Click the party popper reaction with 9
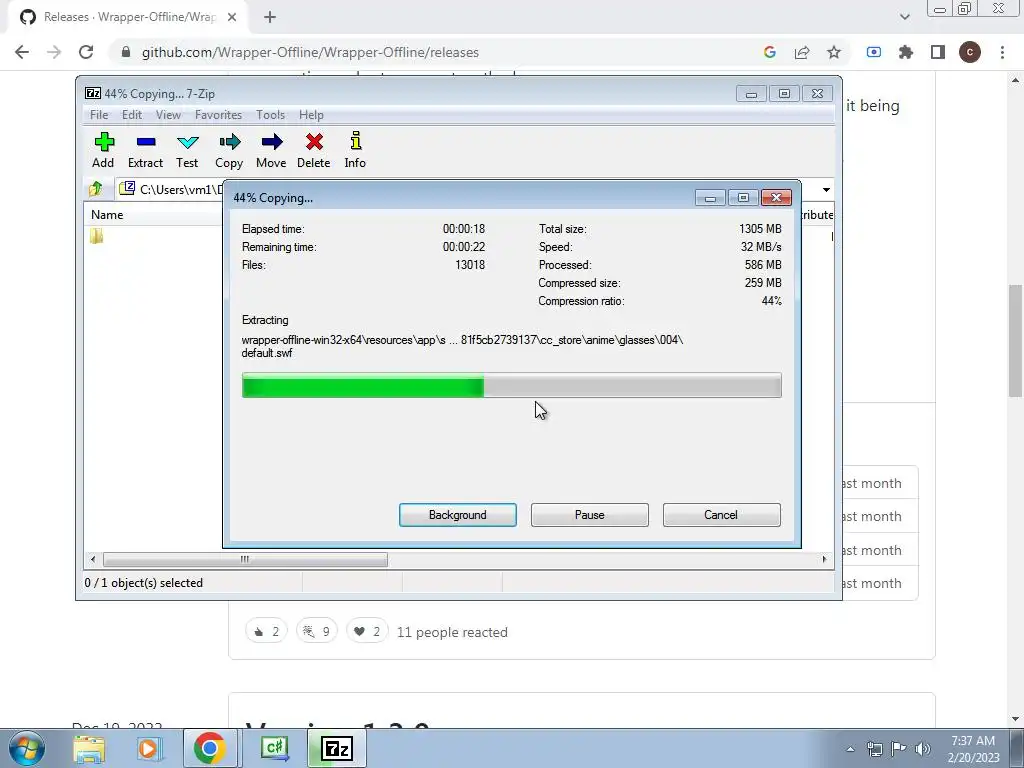This screenshot has height=768, width=1024. [317, 632]
